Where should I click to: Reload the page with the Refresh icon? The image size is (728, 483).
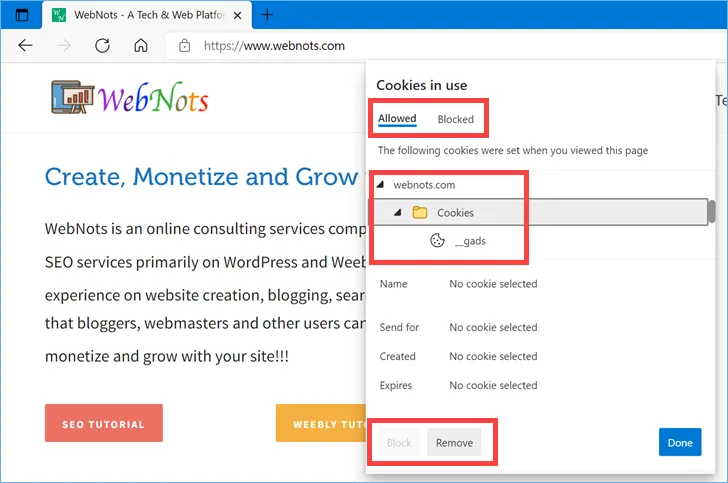[102, 46]
